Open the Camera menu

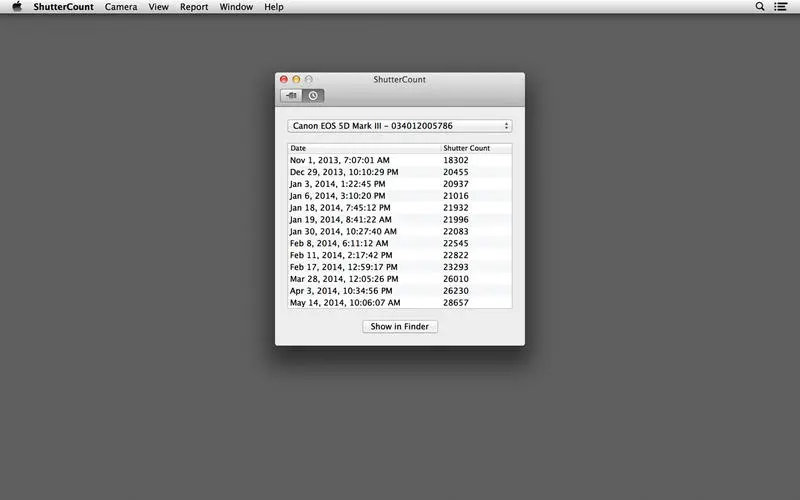121,7
